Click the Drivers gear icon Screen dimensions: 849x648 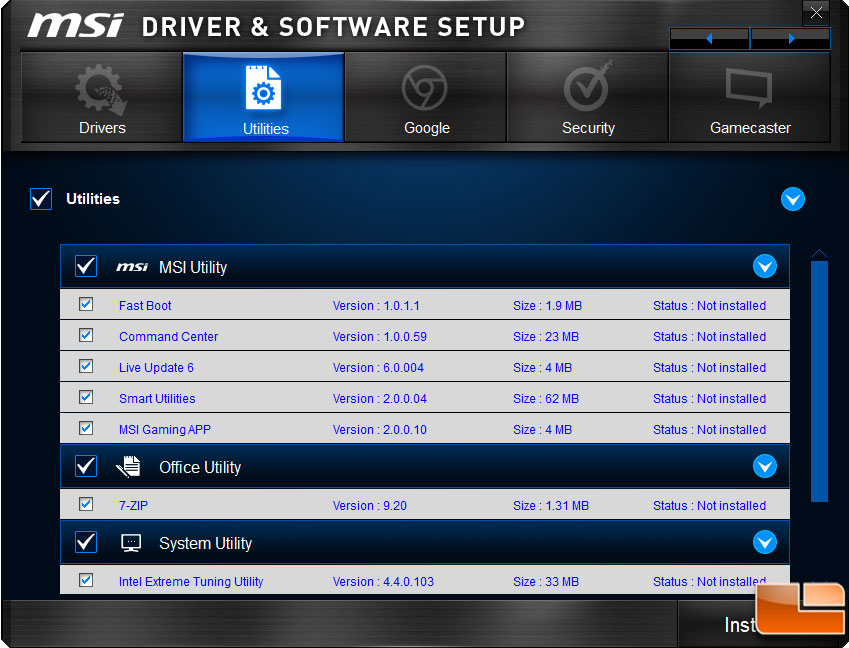click(101, 89)
